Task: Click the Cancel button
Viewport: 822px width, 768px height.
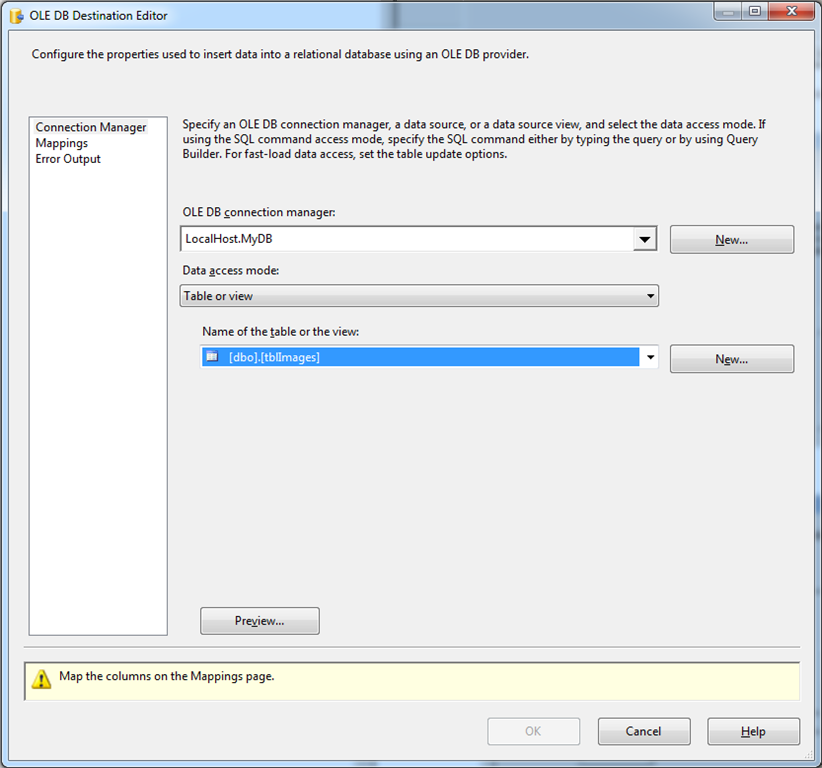Action: [x=644, y=731]
